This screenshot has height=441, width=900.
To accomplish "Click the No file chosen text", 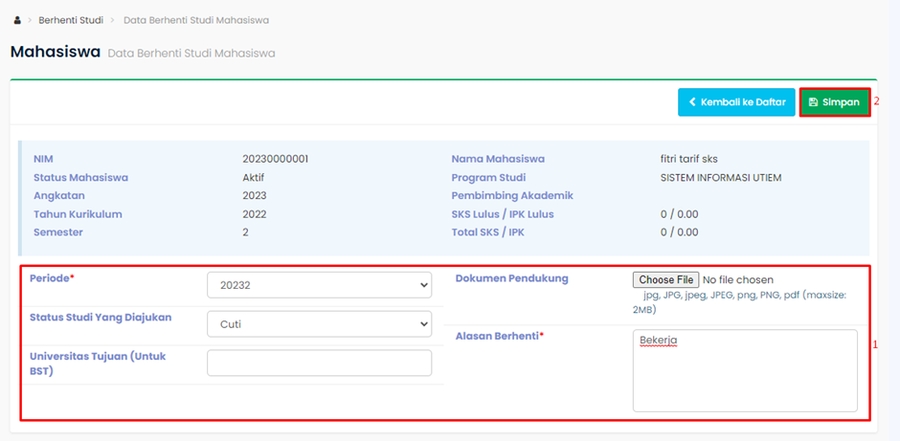I will [738, 280].
